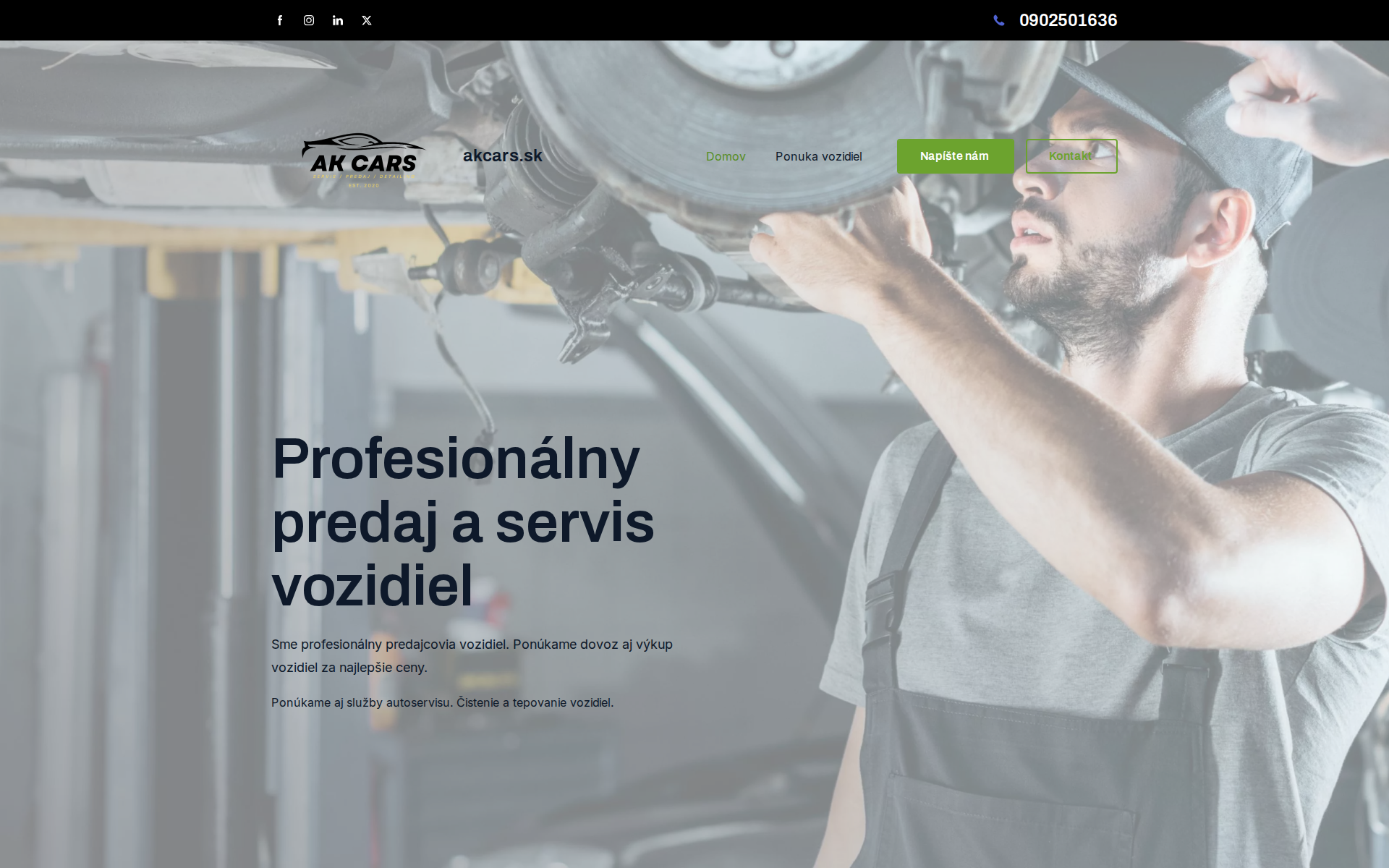Open the LinkedIn icon in the top bar
The height and width of the screenshot is (868, 1389).
pyautogui.click(x=337, y=20)
